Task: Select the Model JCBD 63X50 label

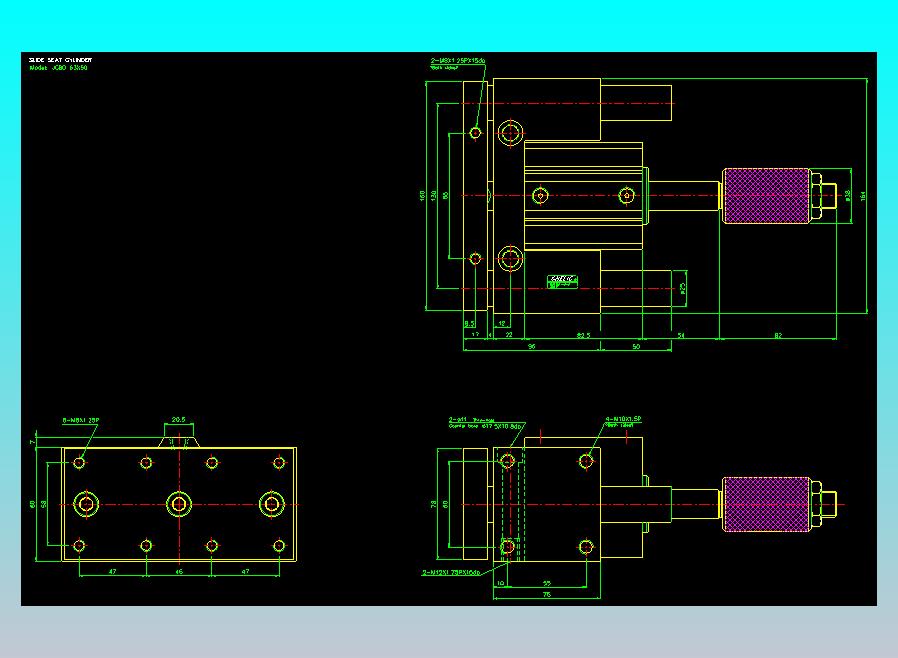Action: click(58, 68)
